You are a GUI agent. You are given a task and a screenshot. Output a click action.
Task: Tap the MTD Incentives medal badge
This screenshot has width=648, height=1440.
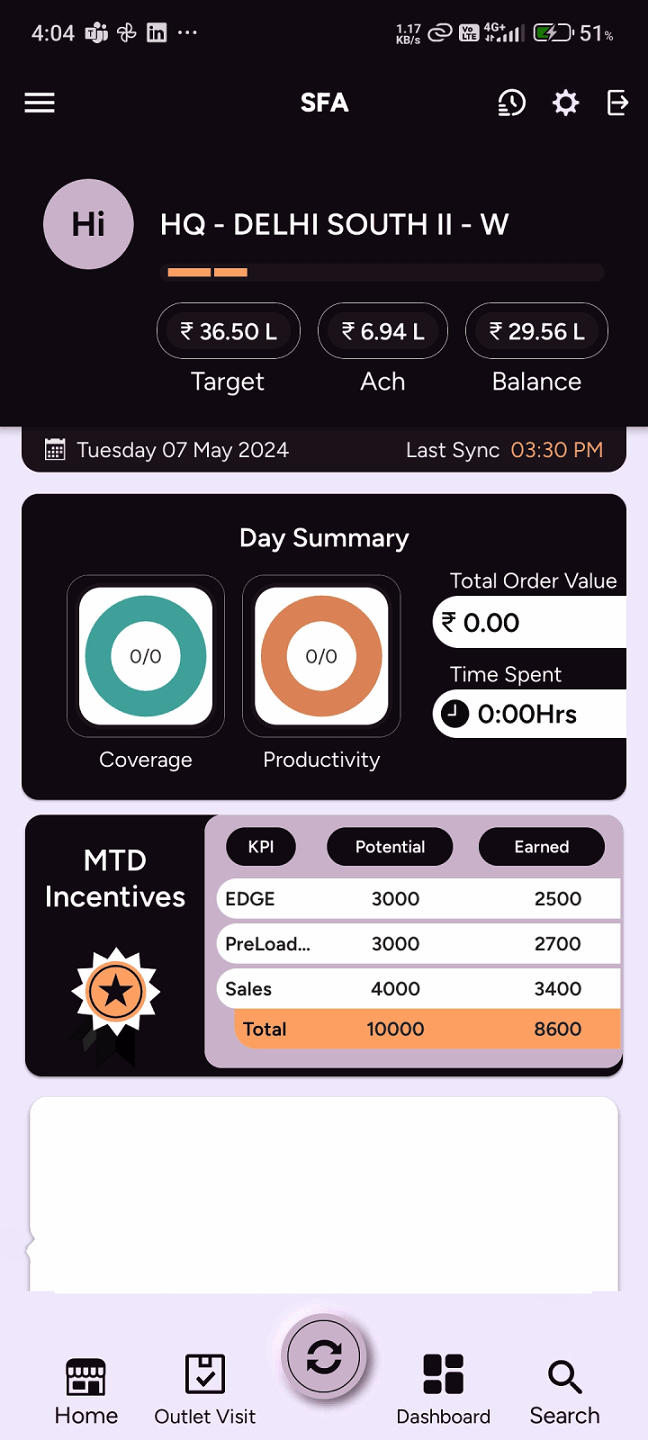pos(114,991)
